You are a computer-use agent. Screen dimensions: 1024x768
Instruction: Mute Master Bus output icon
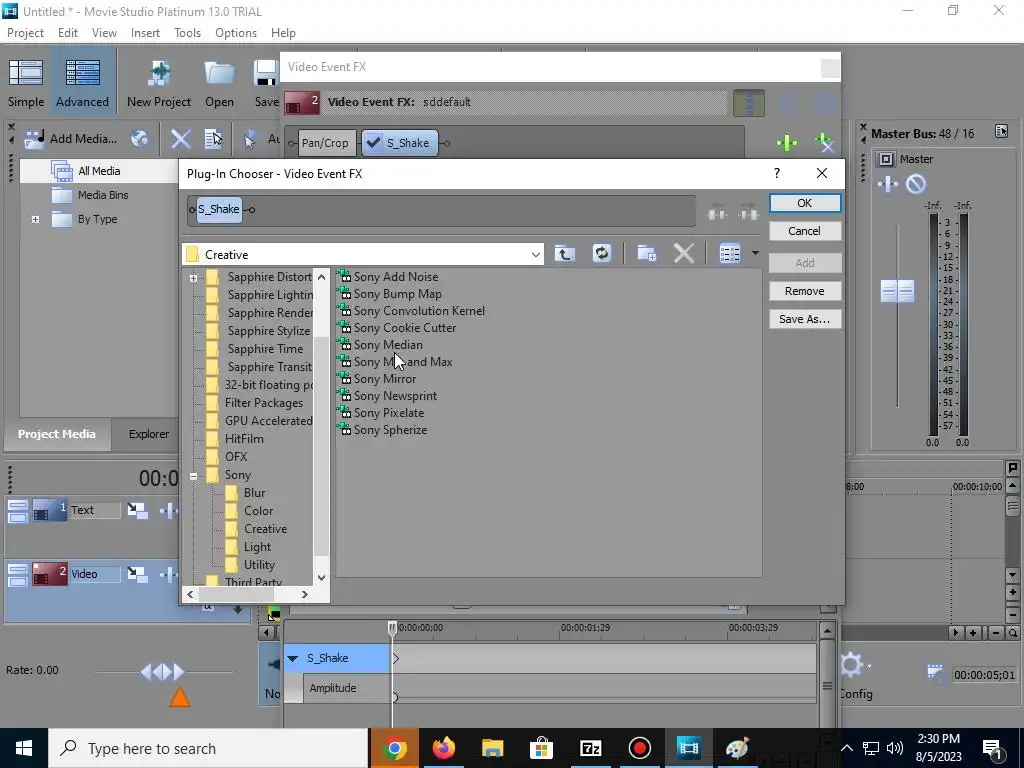(916, 184)
